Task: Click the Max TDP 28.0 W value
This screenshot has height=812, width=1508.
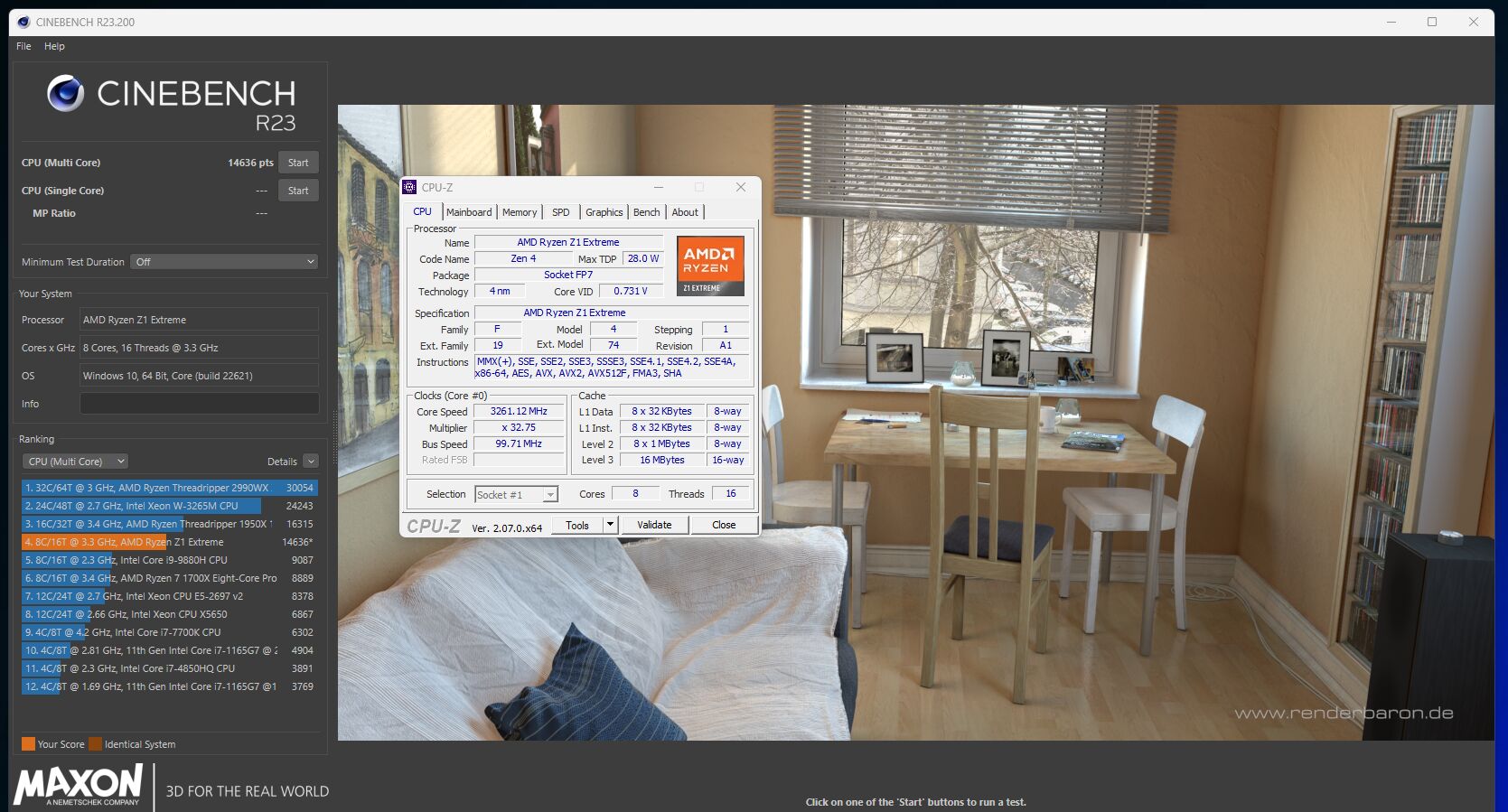Action: click(x=643, y=258)
